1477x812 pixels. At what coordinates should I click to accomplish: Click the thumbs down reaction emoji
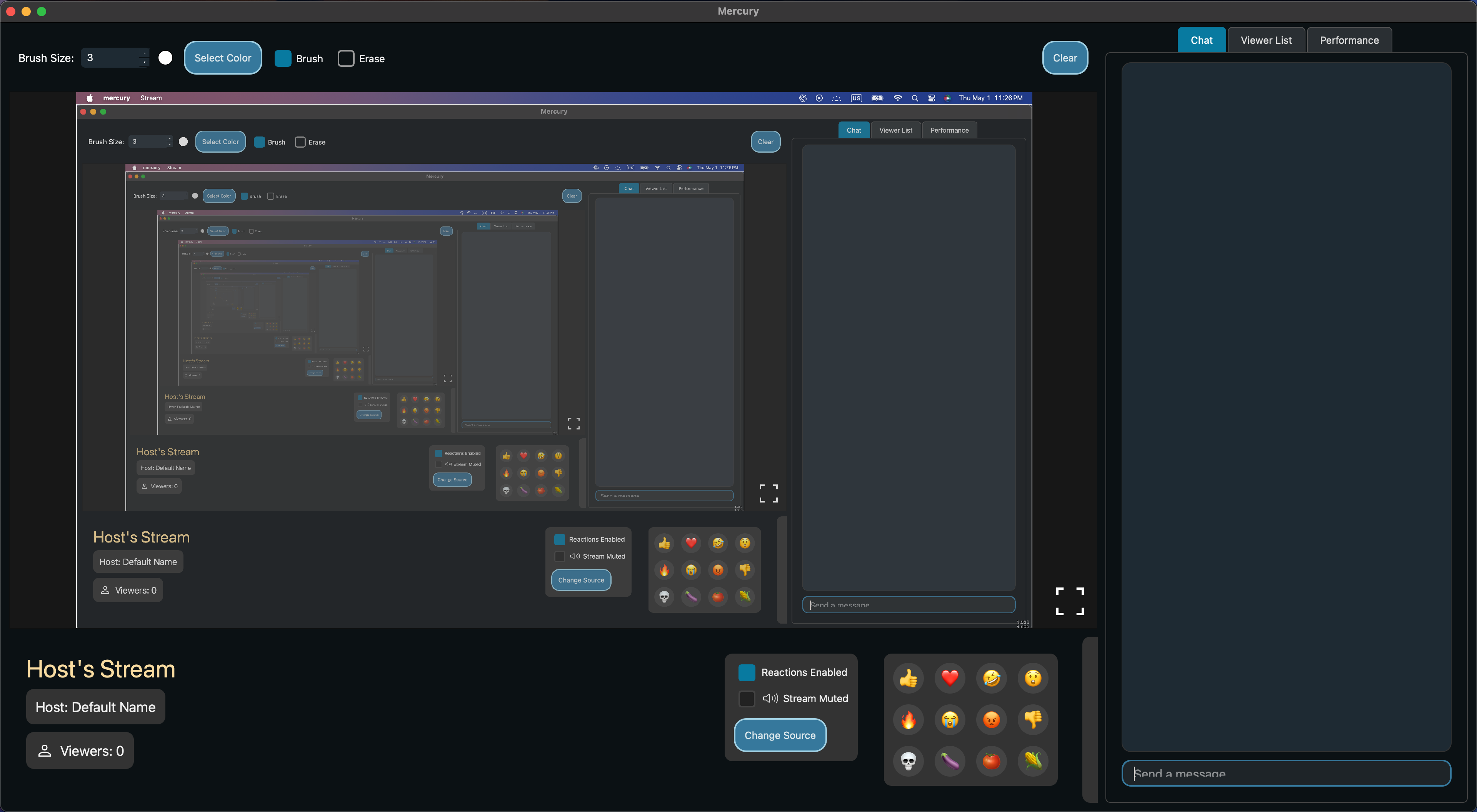[1033, 720]
